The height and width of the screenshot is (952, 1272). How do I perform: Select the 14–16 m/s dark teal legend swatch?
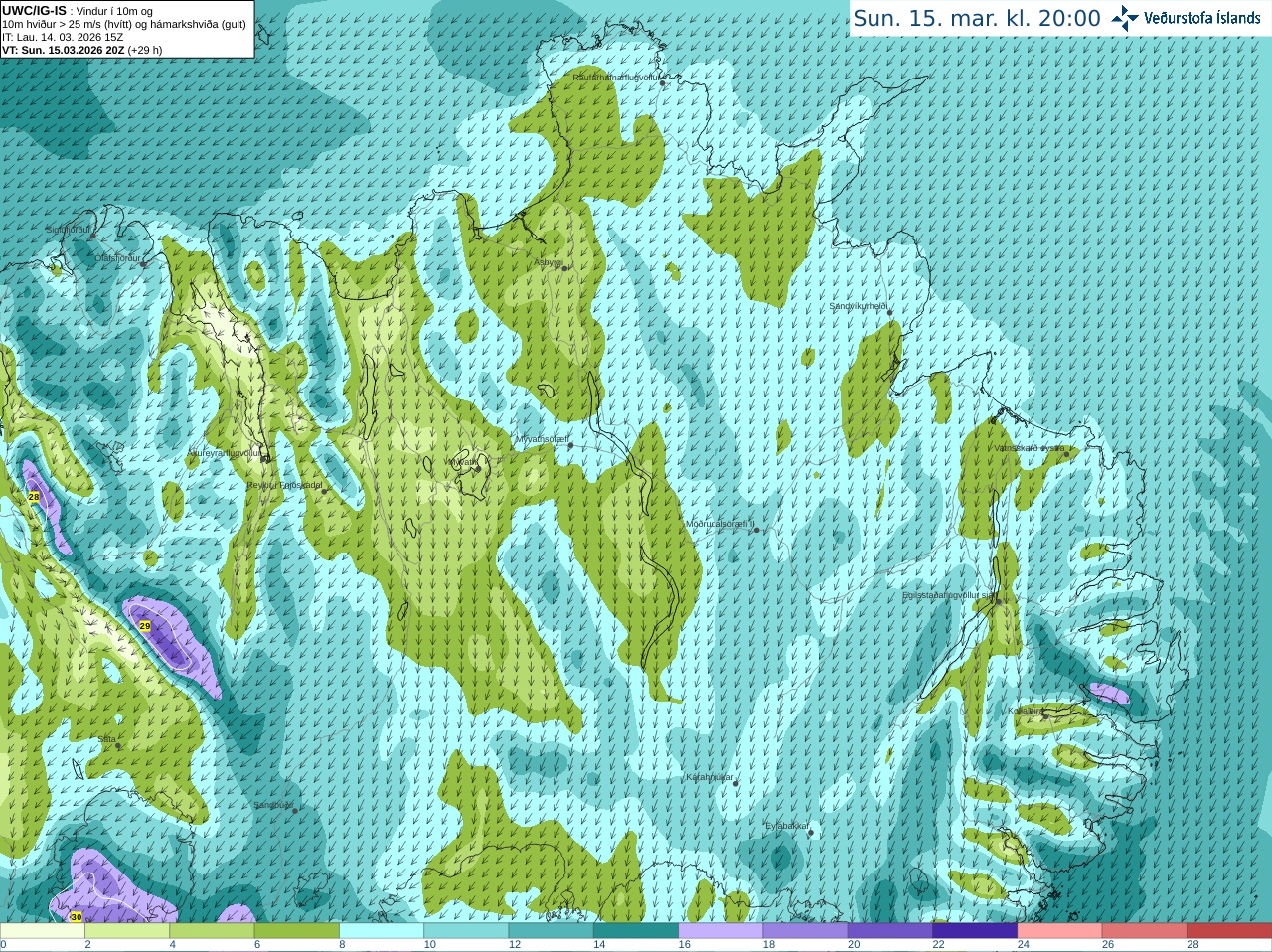pos(636,931)
